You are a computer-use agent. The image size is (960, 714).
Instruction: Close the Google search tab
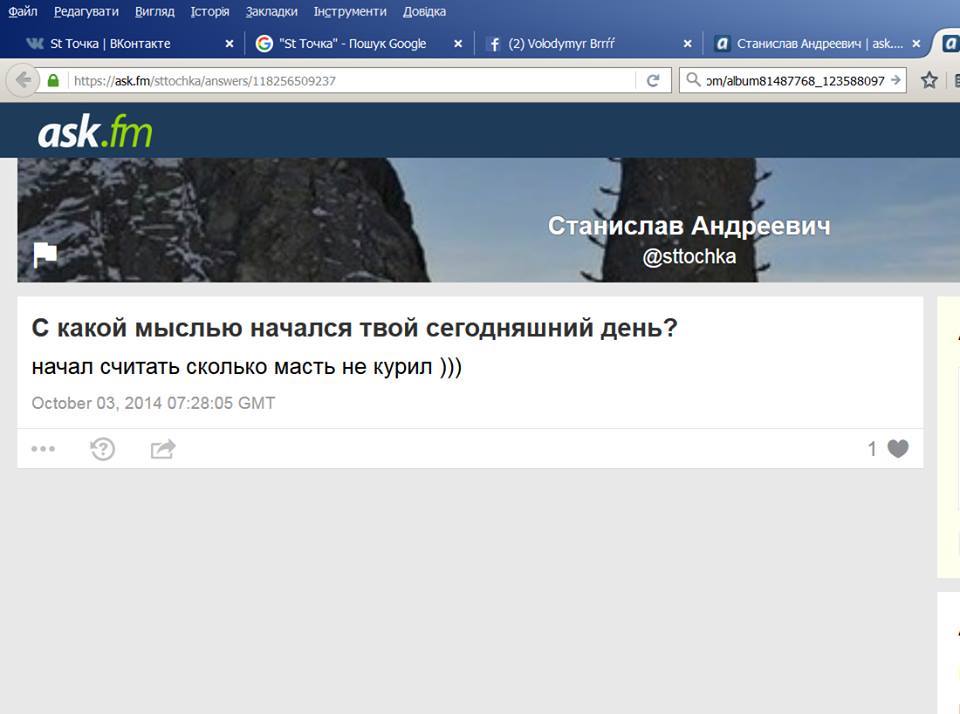457,43
